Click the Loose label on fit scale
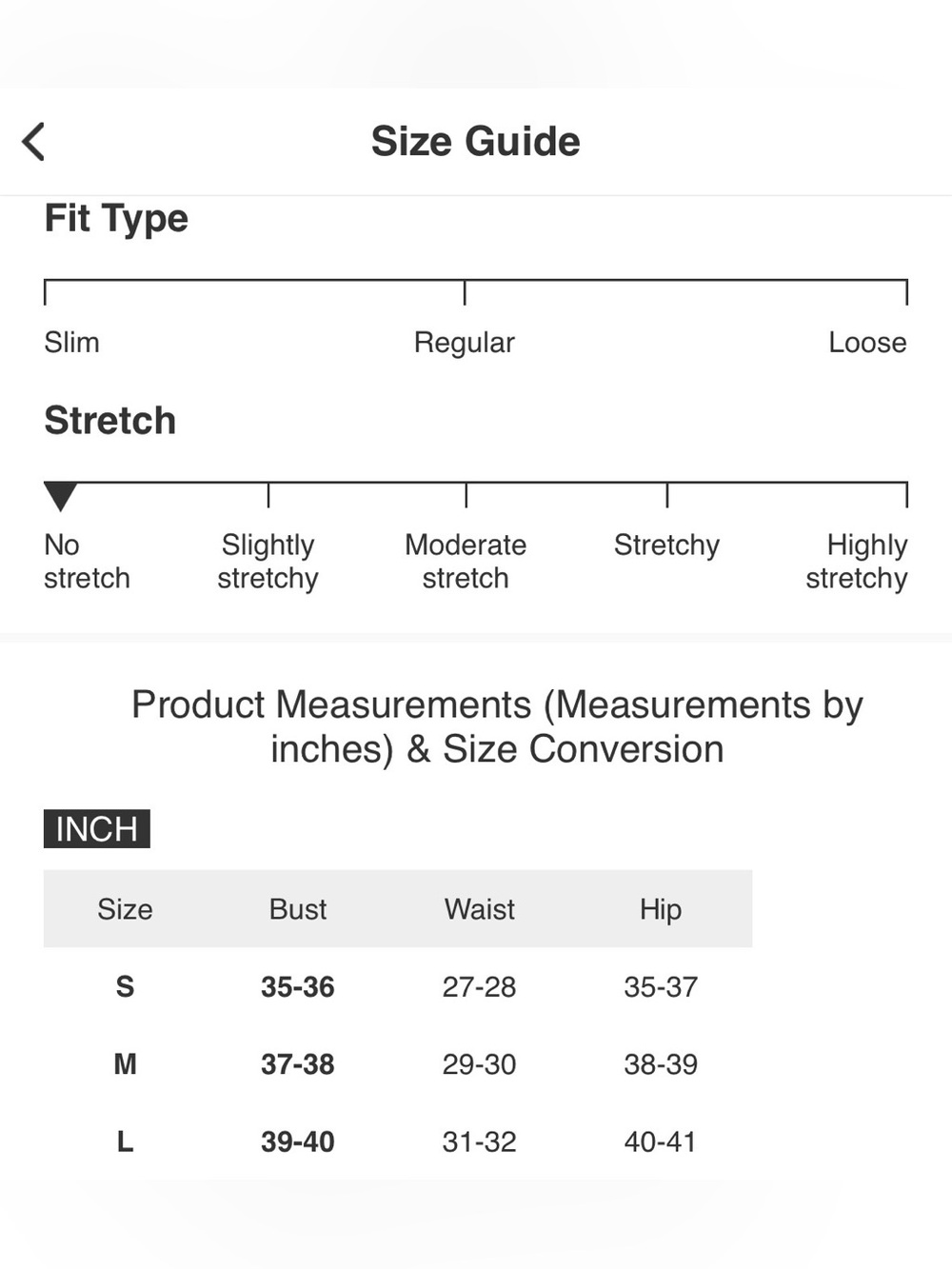This screenshot has width=952, height=1269. [x=867, y=342]
